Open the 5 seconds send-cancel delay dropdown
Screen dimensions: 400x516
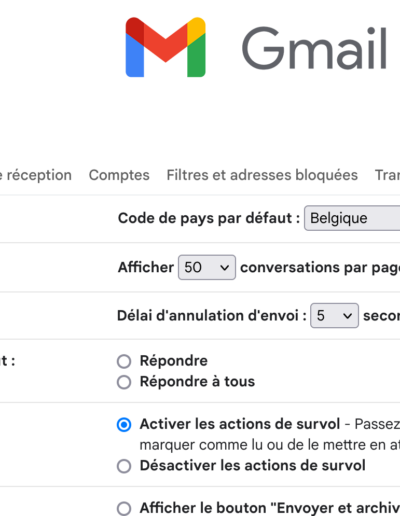[334, 315]
